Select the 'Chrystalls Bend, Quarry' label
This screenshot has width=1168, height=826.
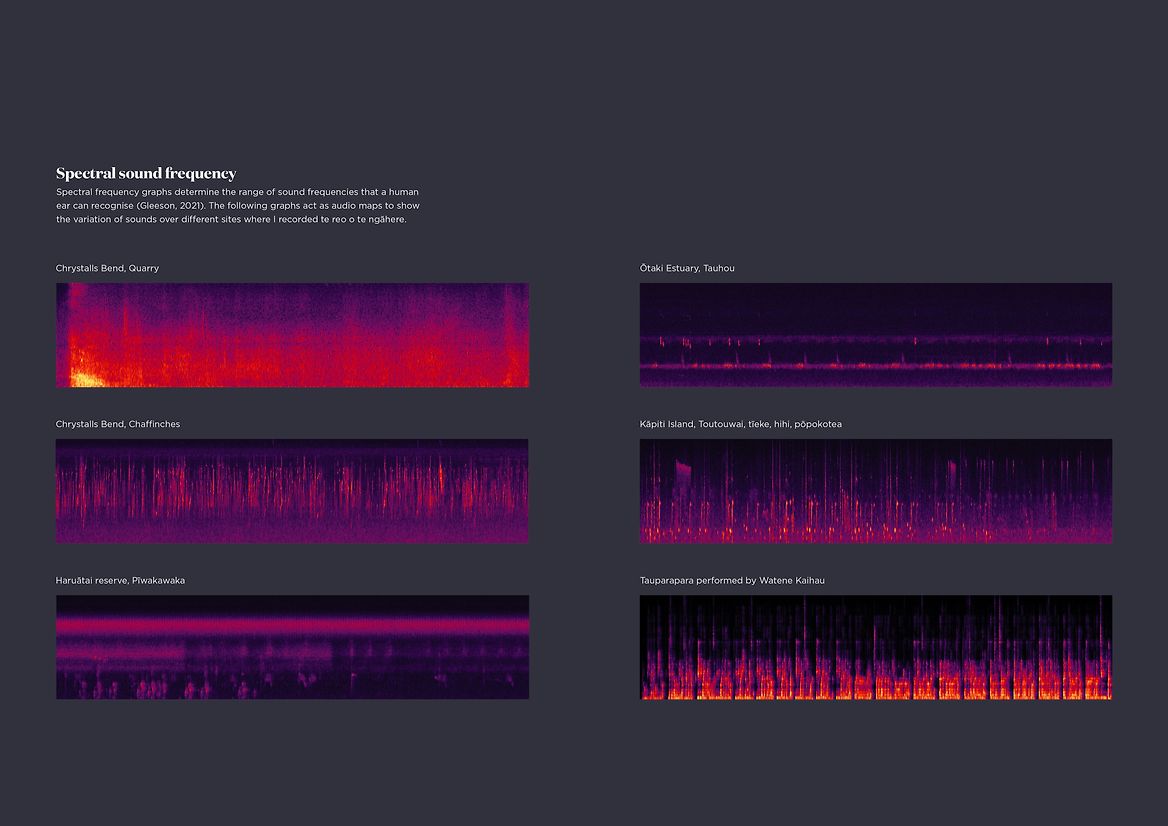point(107,268)
